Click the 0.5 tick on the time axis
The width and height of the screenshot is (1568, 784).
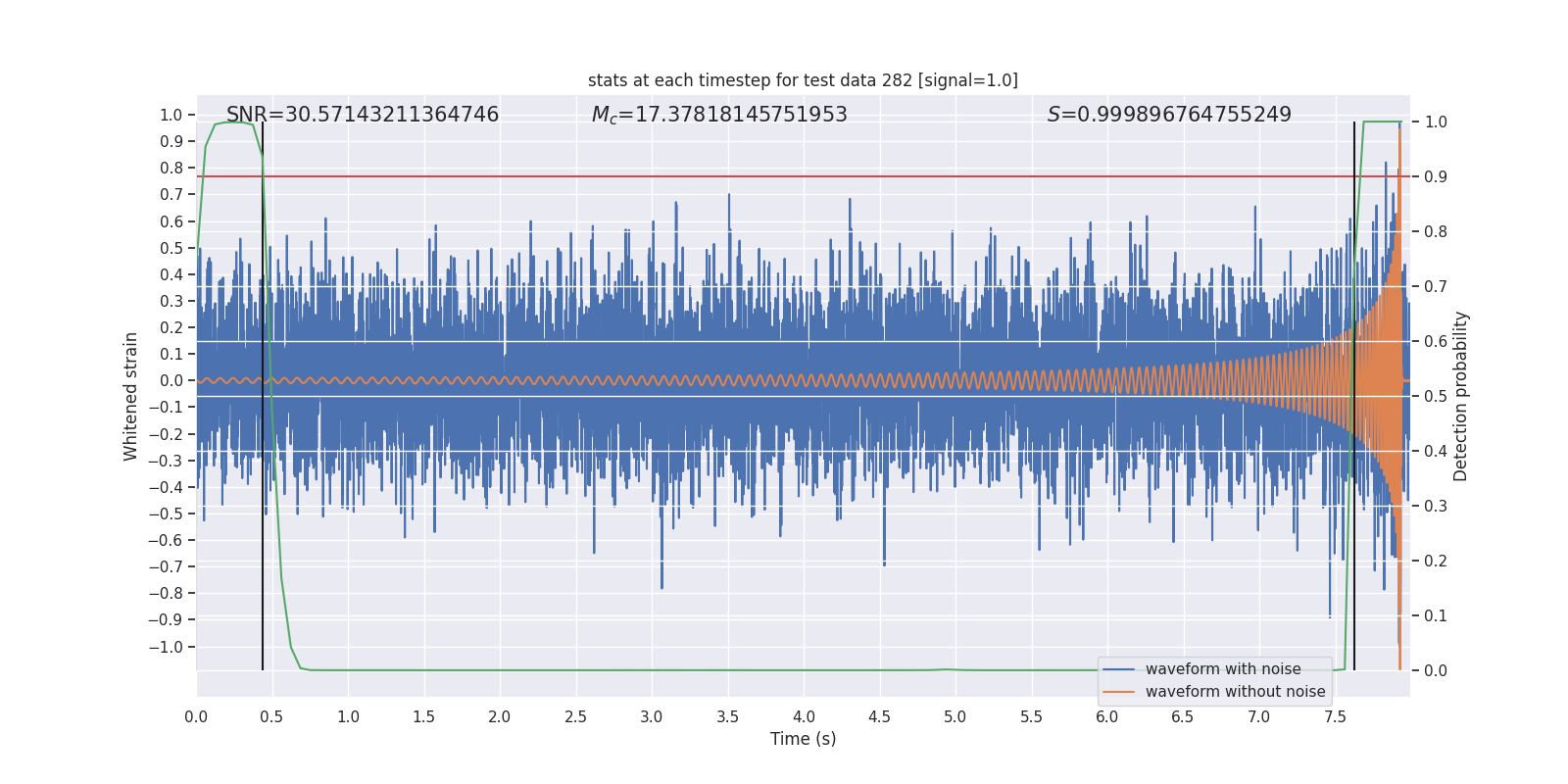pyautogui.click(x=271, y=716)
